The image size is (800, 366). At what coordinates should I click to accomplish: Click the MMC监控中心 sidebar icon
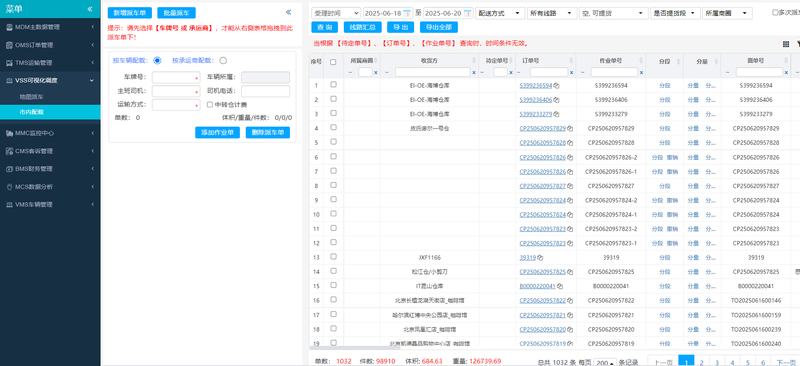click(x=9, y=133)
